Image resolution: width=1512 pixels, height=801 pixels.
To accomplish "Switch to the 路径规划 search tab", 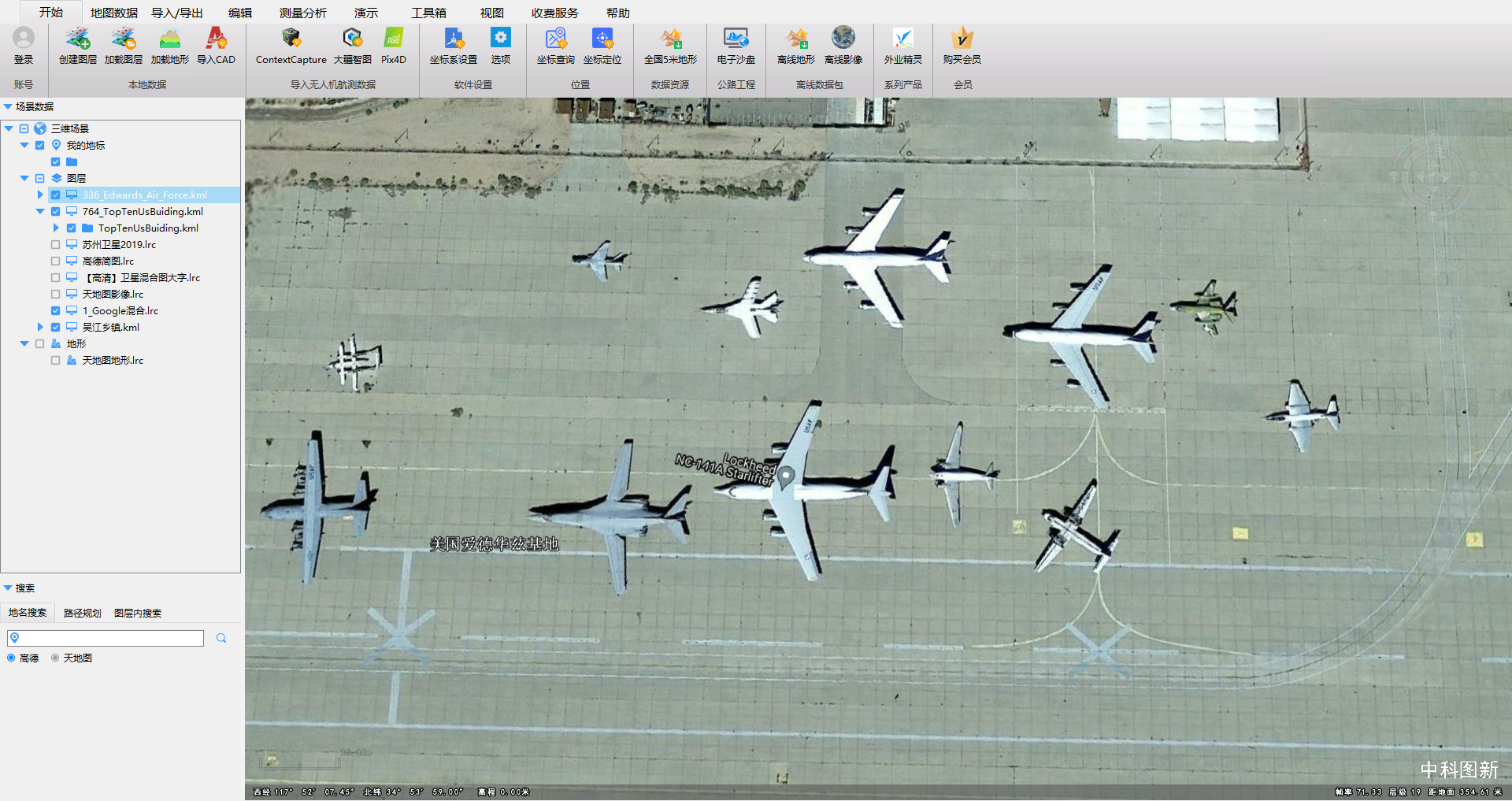I will pyautogui.click(x=83, y=613).
